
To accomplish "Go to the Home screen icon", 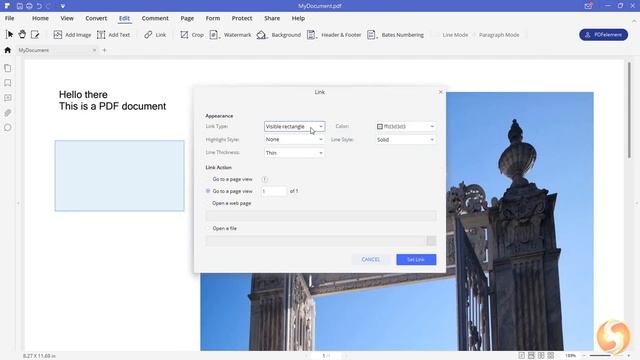I will click(x=7, y=50).
